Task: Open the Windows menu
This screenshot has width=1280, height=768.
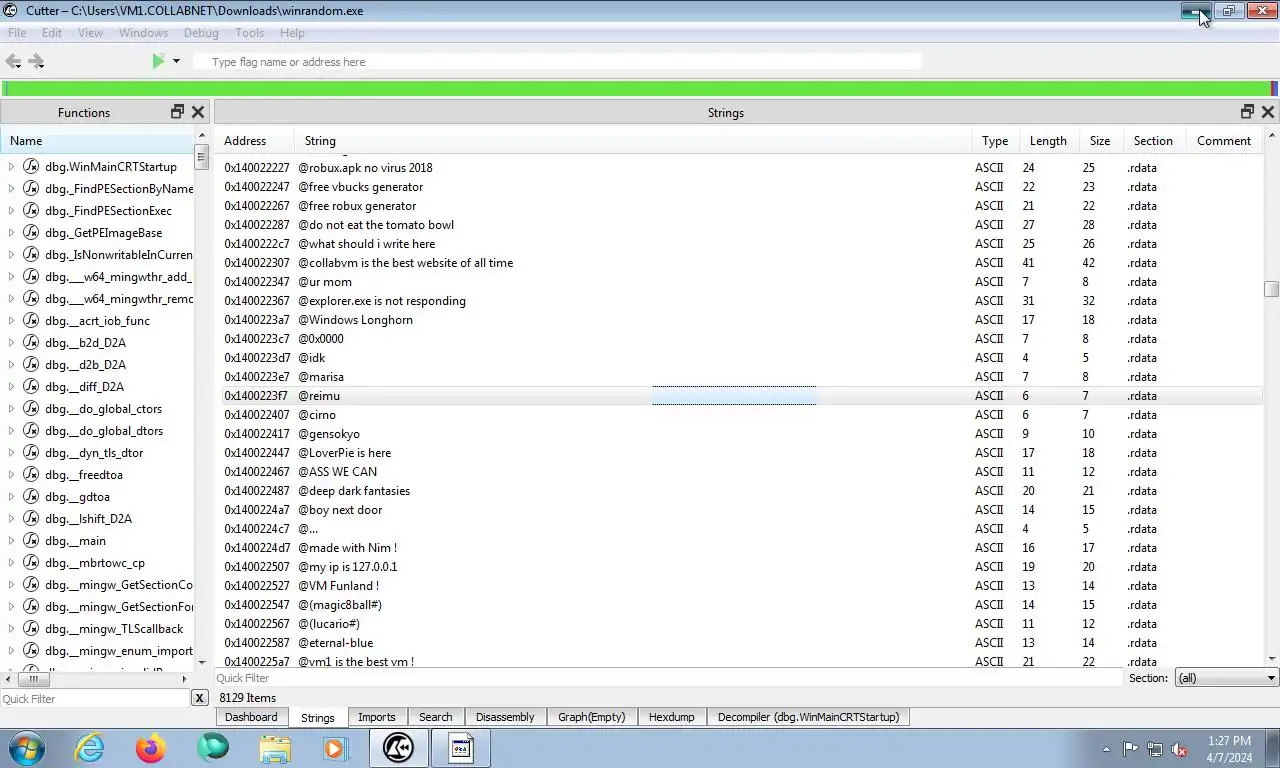Action: [x=143, y=33]
